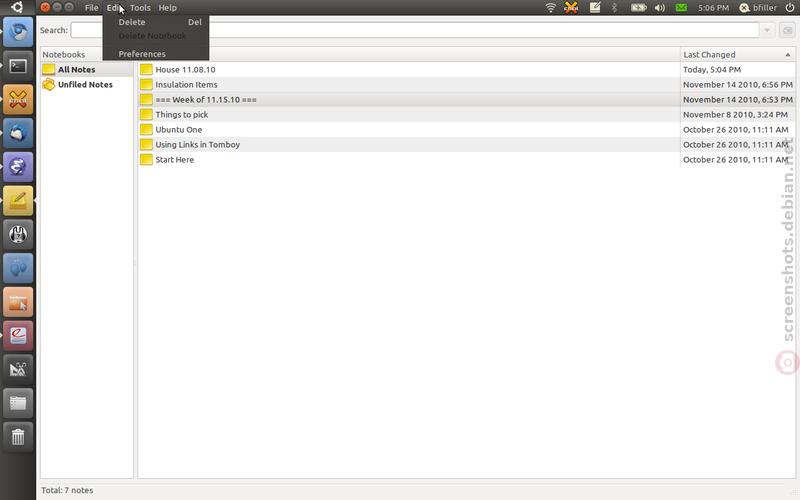Choose Preferences from the Edit menu
The width and height of the screenshot is (800, 500).
pos(156,54)
